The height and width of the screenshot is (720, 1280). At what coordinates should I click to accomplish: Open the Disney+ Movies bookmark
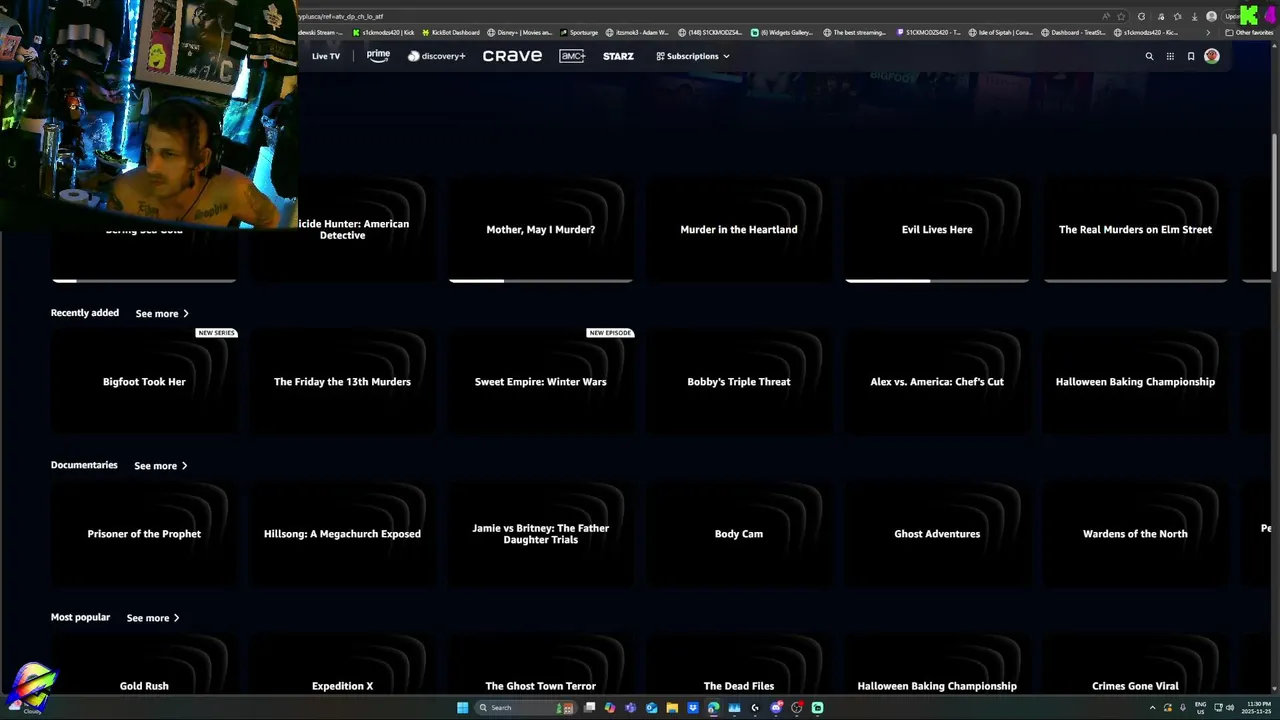pos(520,32)
